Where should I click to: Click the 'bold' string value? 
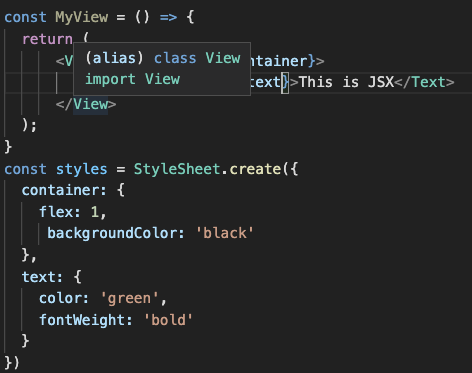point(168,320)
